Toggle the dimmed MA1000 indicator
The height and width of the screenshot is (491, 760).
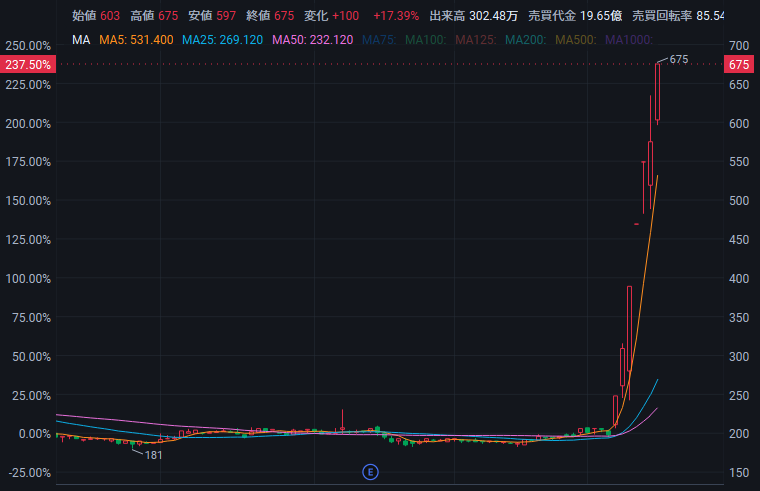click(629, 40)
